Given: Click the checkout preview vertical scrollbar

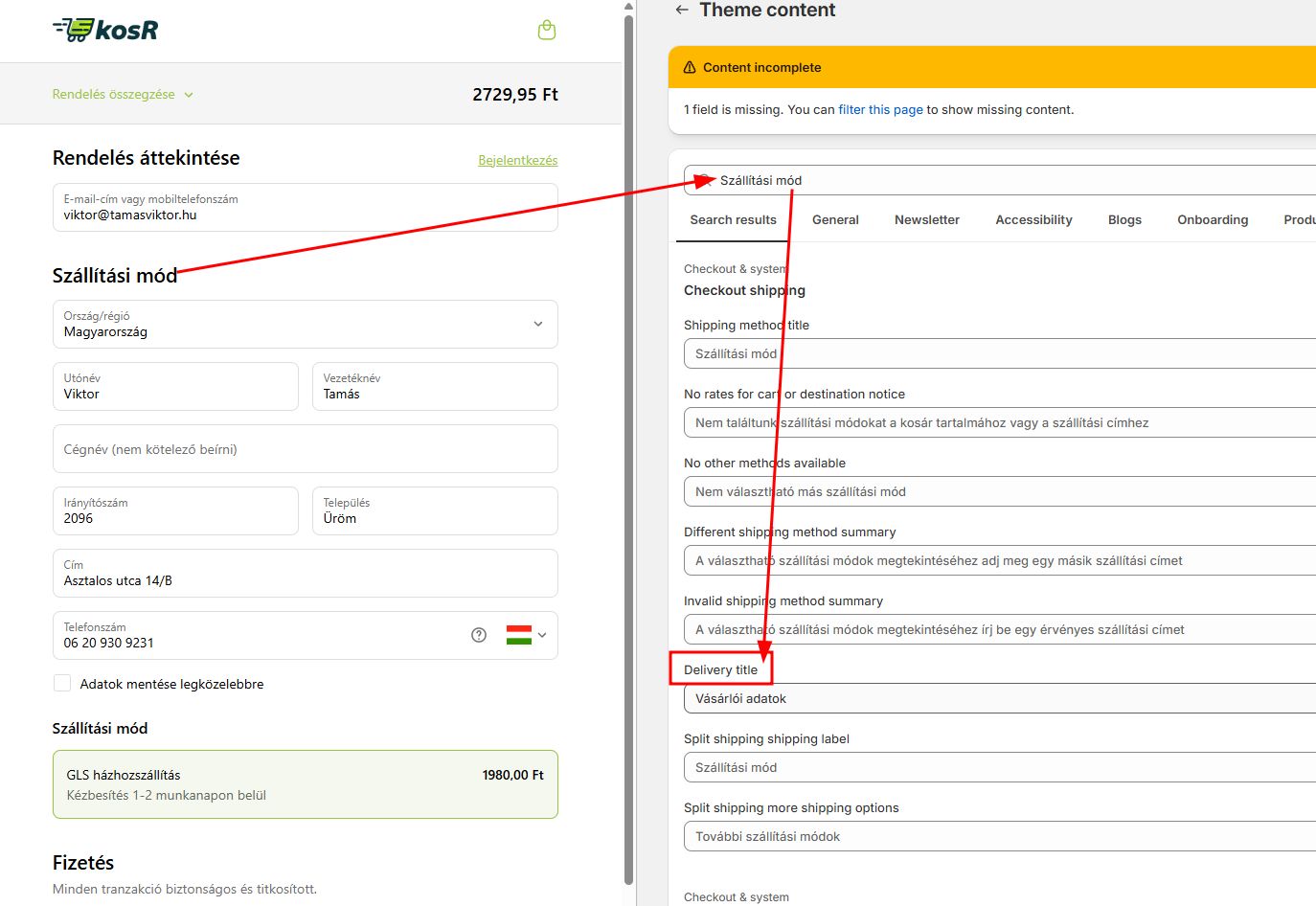Looking at the screenshot, I should [628, 450].
